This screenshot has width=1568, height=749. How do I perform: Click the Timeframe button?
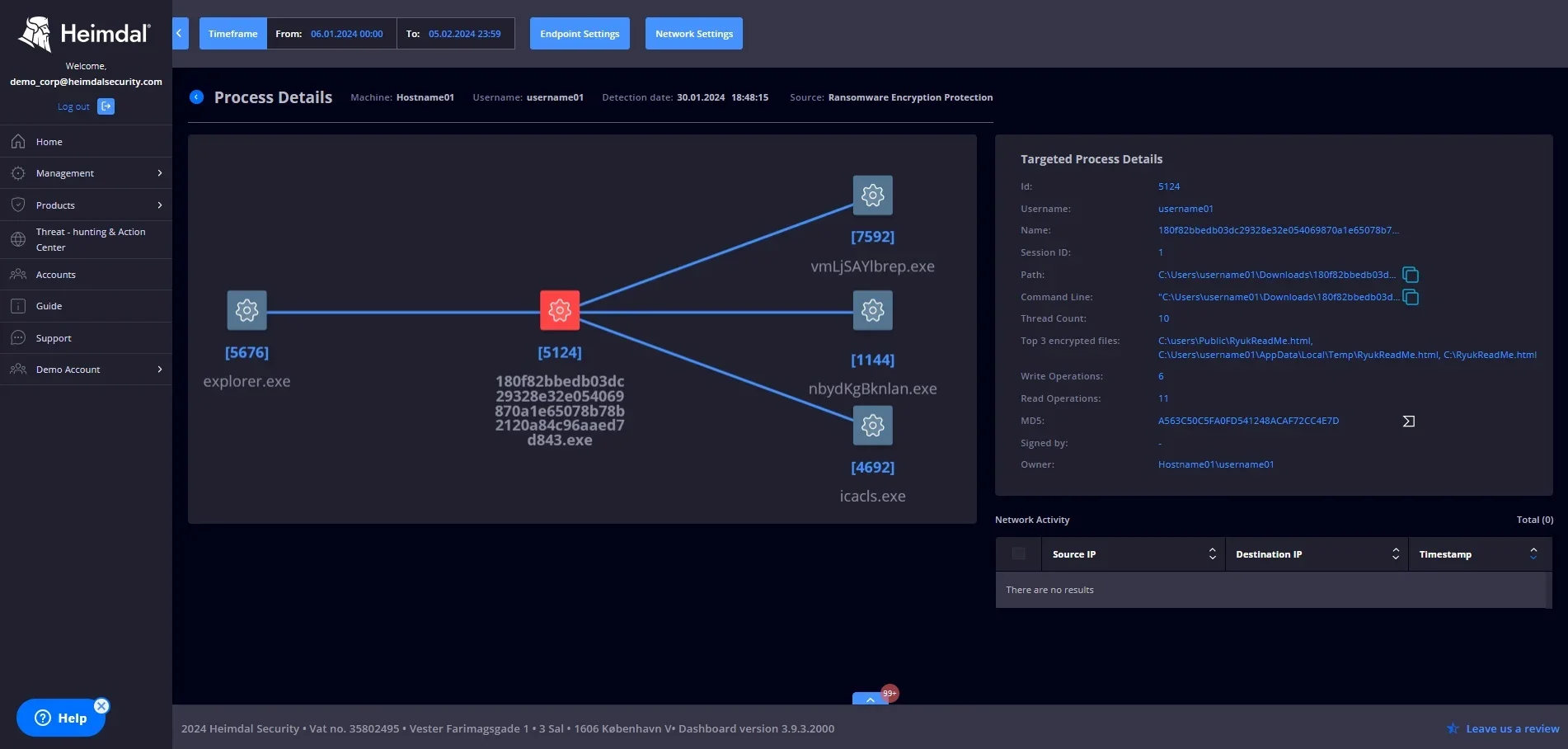pos(233,34)
